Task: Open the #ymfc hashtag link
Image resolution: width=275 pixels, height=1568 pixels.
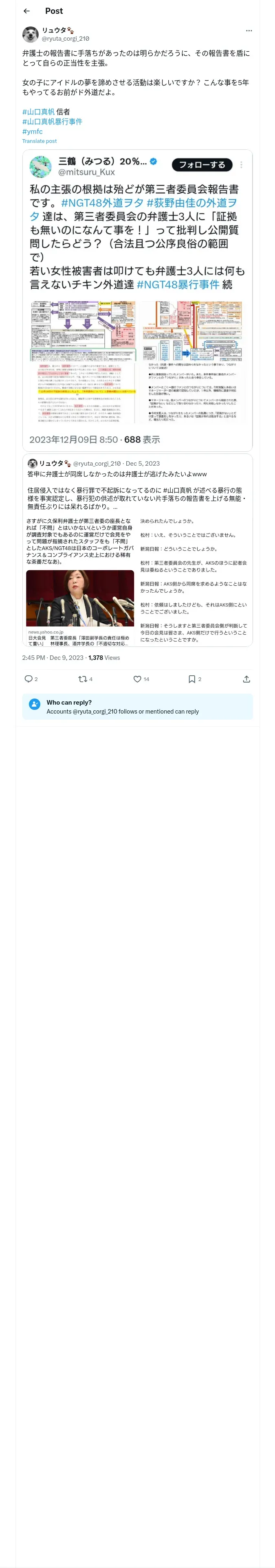Action: [32, 131]
